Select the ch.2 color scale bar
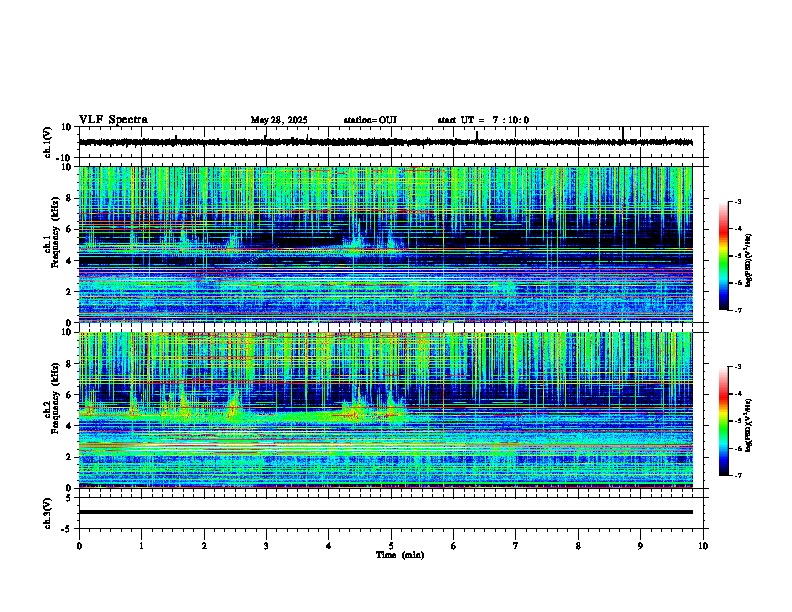 (724, 421)
